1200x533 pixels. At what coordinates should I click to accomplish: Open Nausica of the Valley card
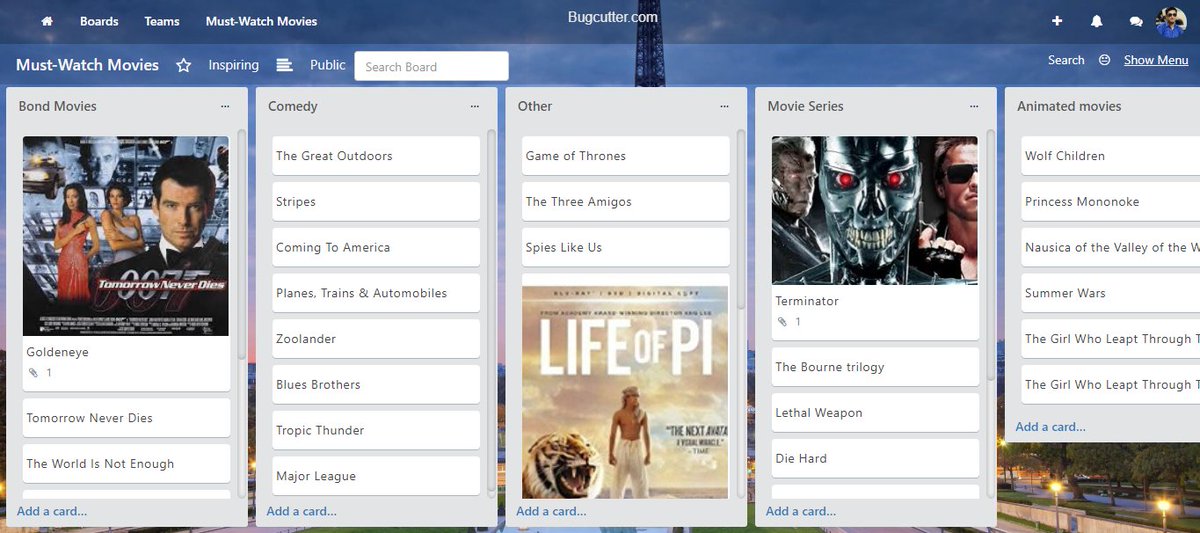[1110, 248]
